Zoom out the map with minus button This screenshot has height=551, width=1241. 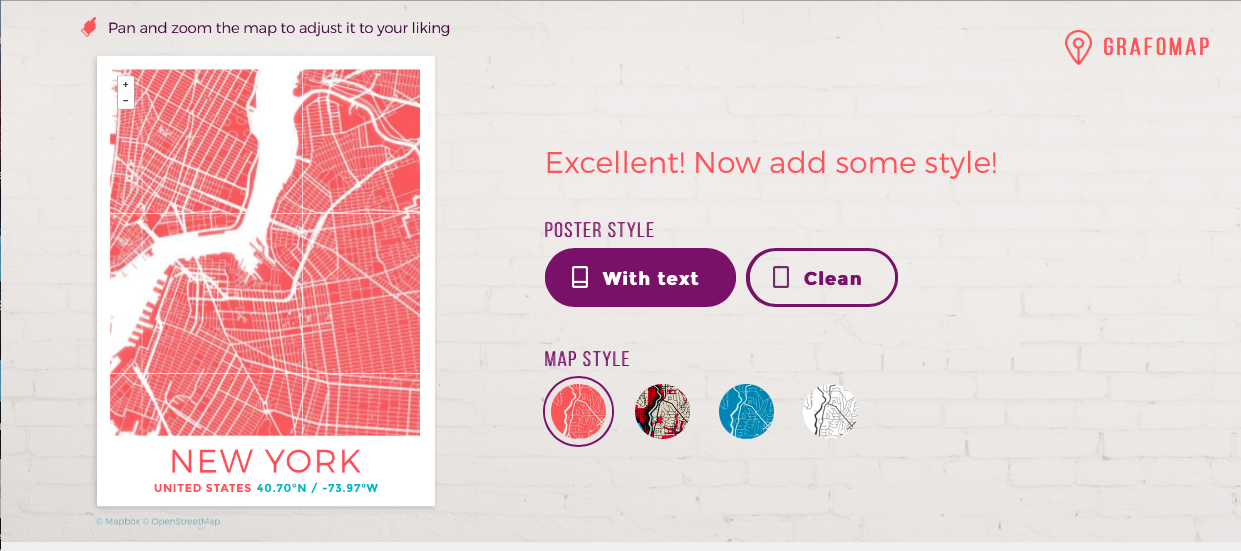click(125, 101)
